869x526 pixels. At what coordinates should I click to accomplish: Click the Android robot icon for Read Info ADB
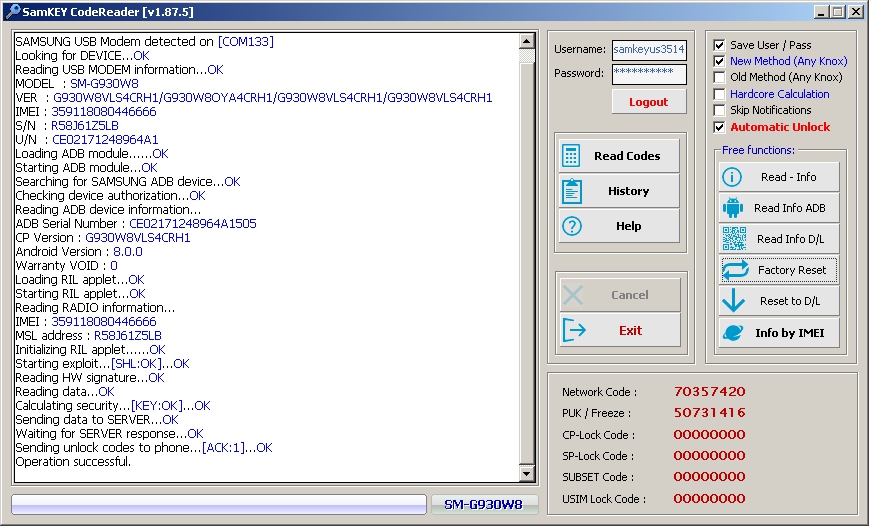tap(733, 208)
